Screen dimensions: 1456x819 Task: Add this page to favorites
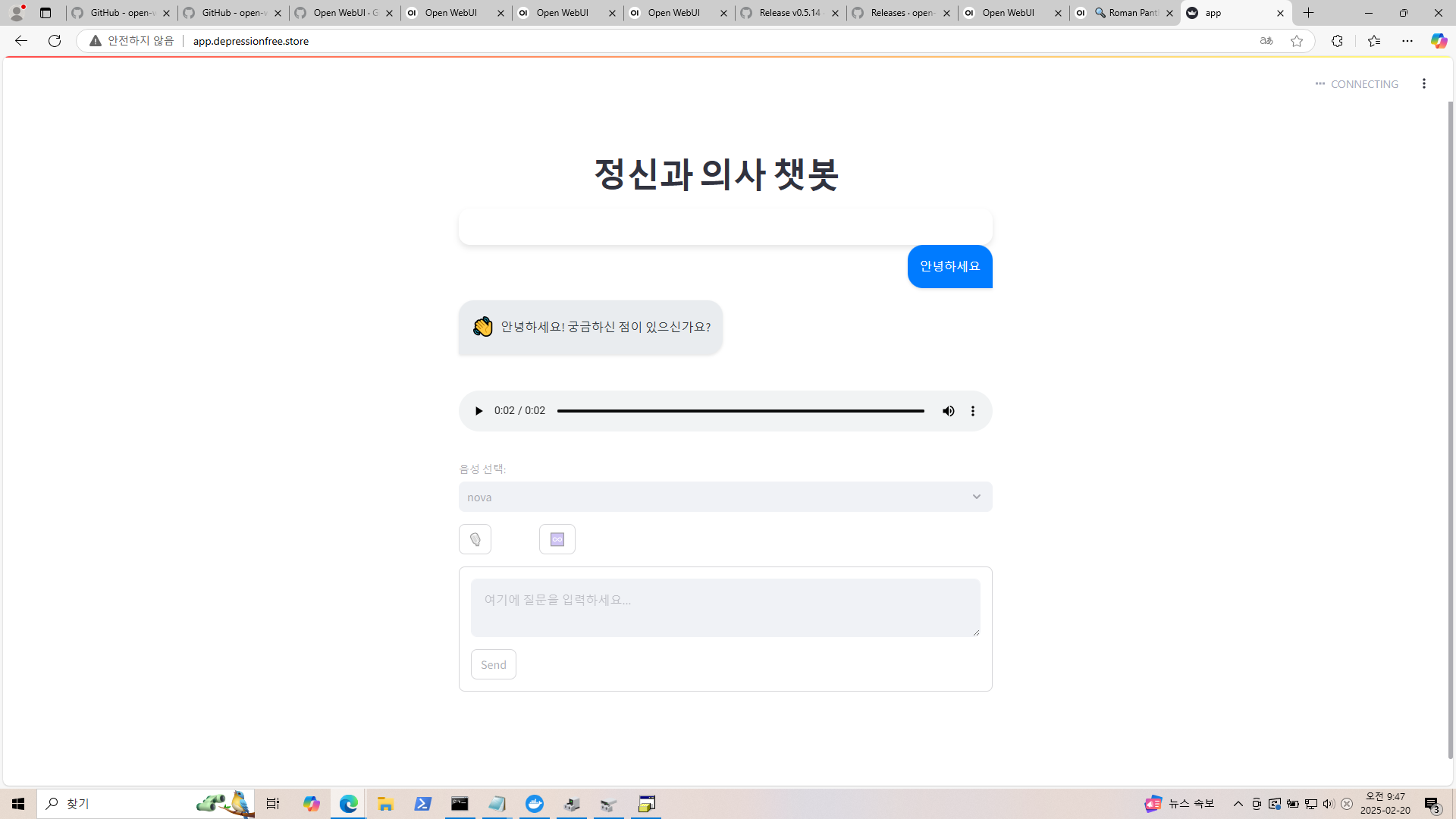pos(1297,41)
